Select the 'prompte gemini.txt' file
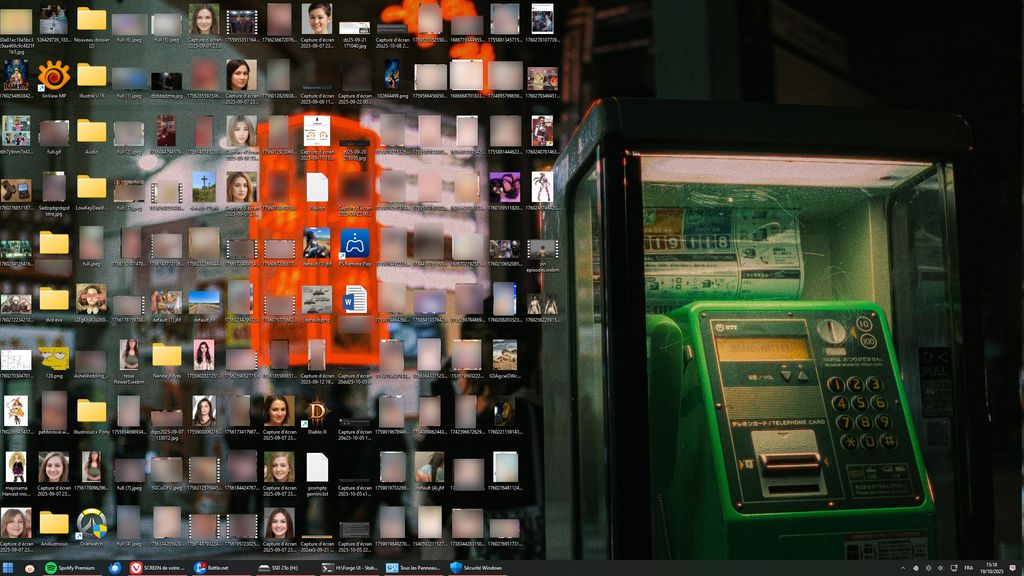Image resolution: width=1024 pixels, height=576 pixels. [x=317, y=474]
